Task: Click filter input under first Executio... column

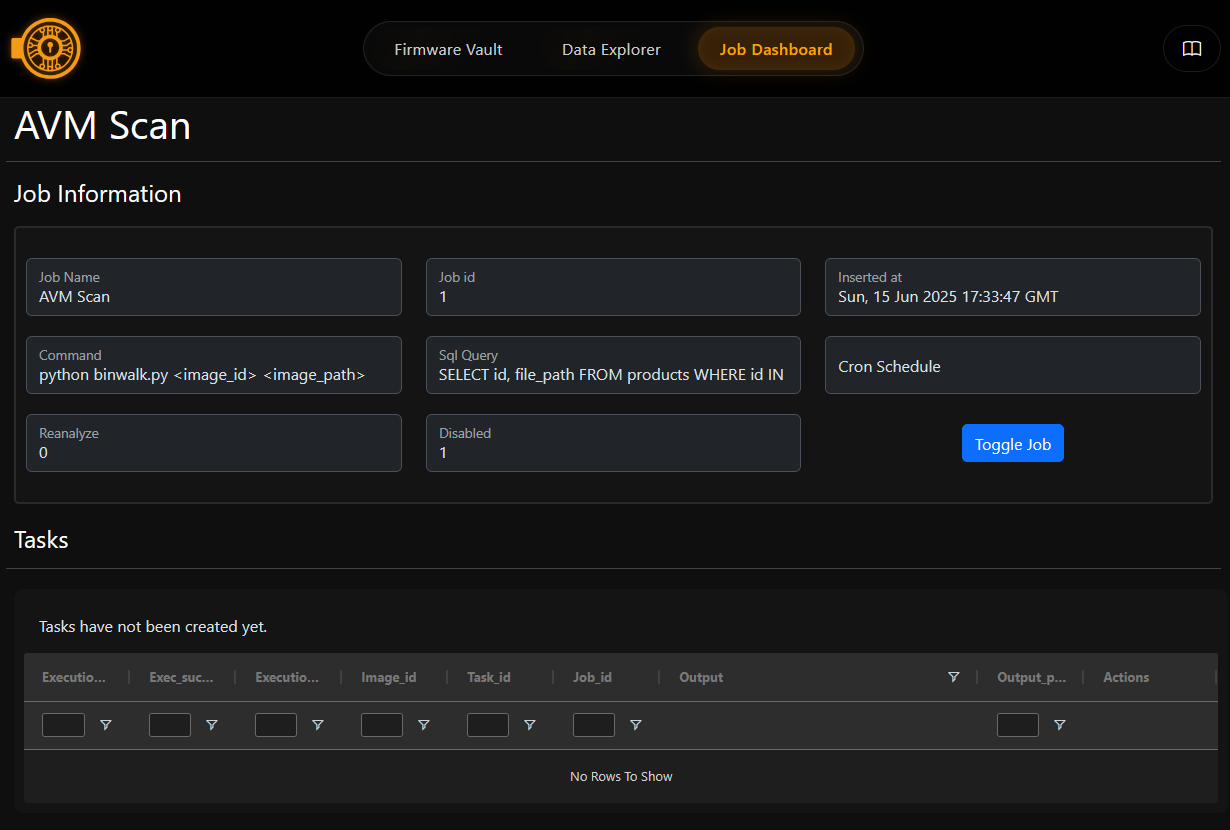Action: (64, 725)
